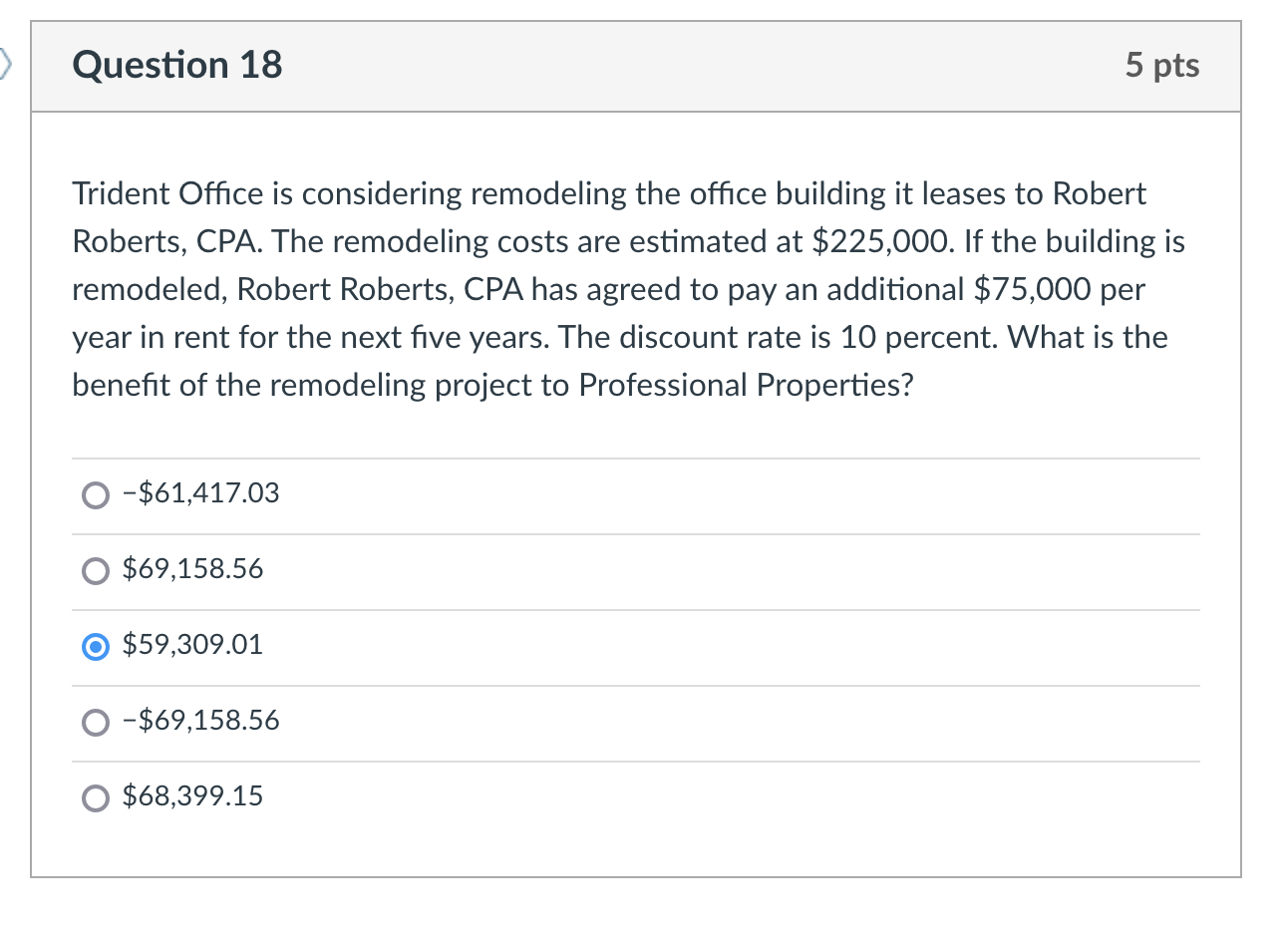Click inside the Question 18 title bar
Image resolution: width=1288 pixels, height=937 pixels.
click(x=638, y=65)
